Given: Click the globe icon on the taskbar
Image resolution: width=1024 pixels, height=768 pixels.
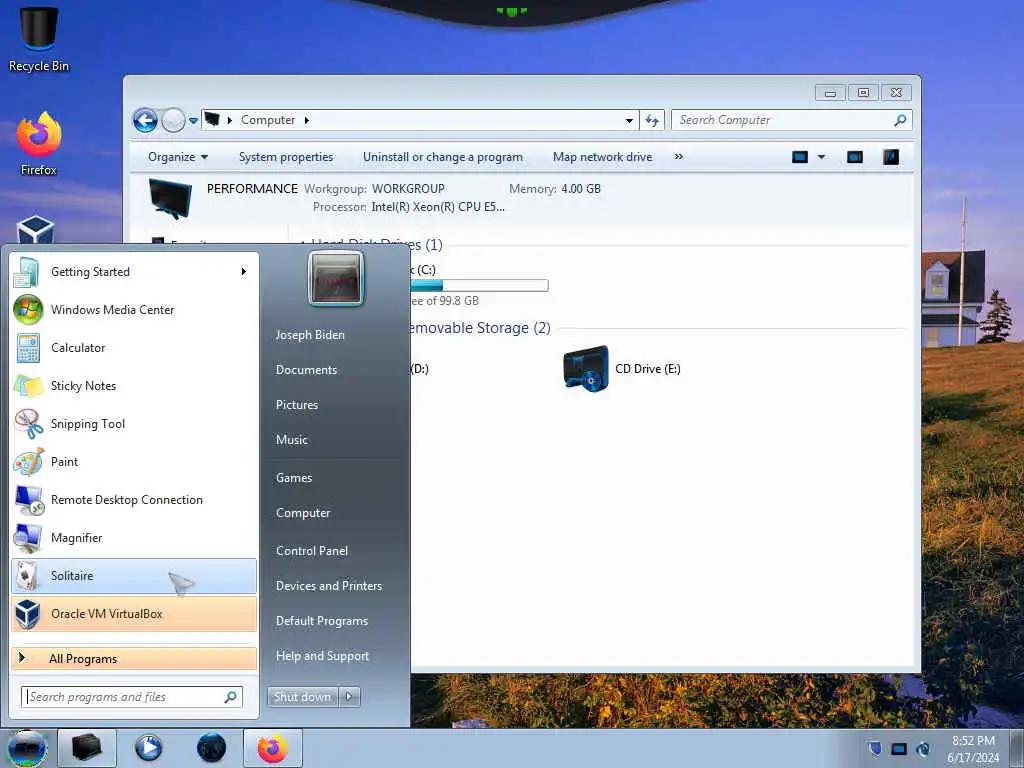Looking at the screenshot, I should 211,748.
